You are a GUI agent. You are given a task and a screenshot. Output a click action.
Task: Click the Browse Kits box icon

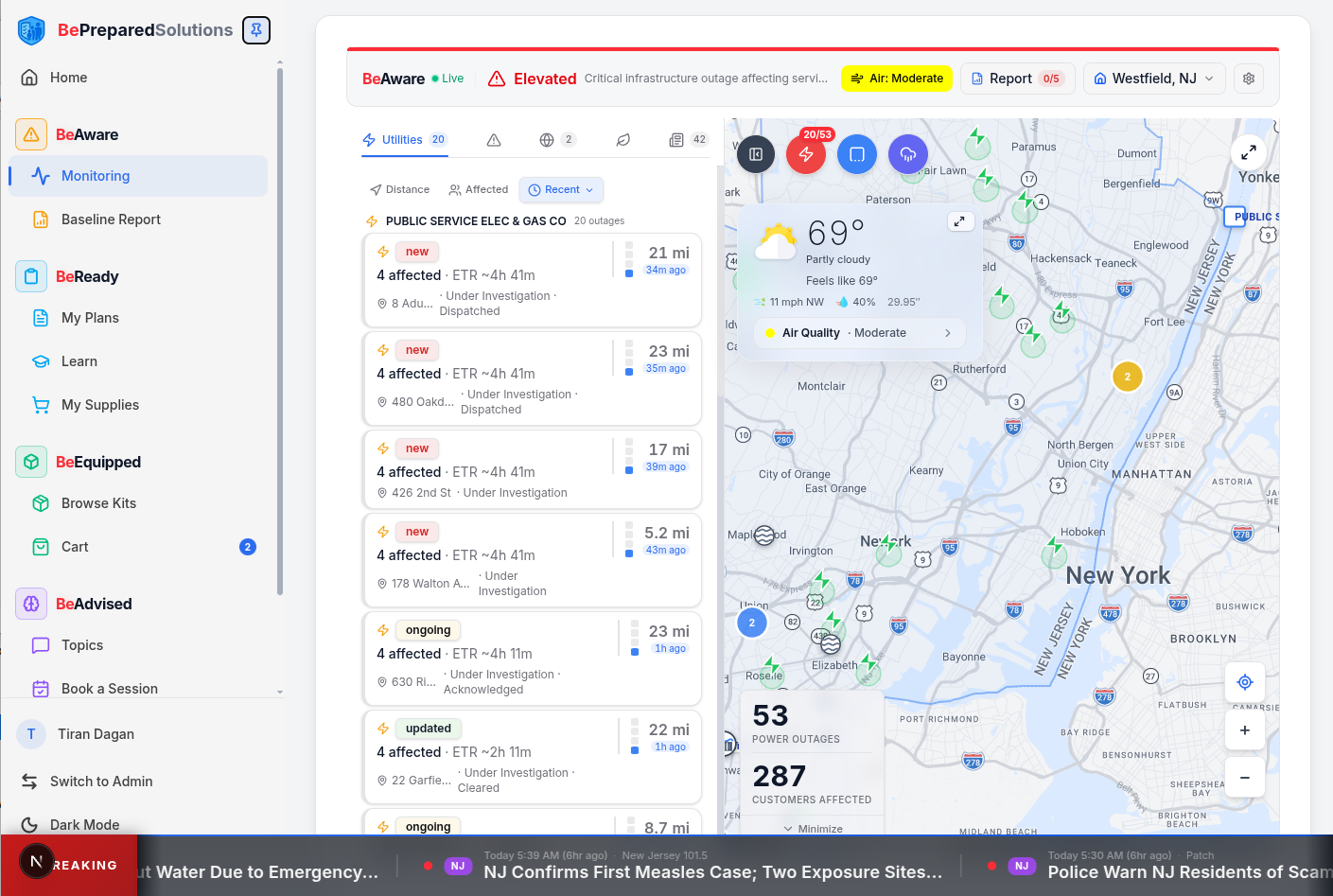(x=41, y=503)
